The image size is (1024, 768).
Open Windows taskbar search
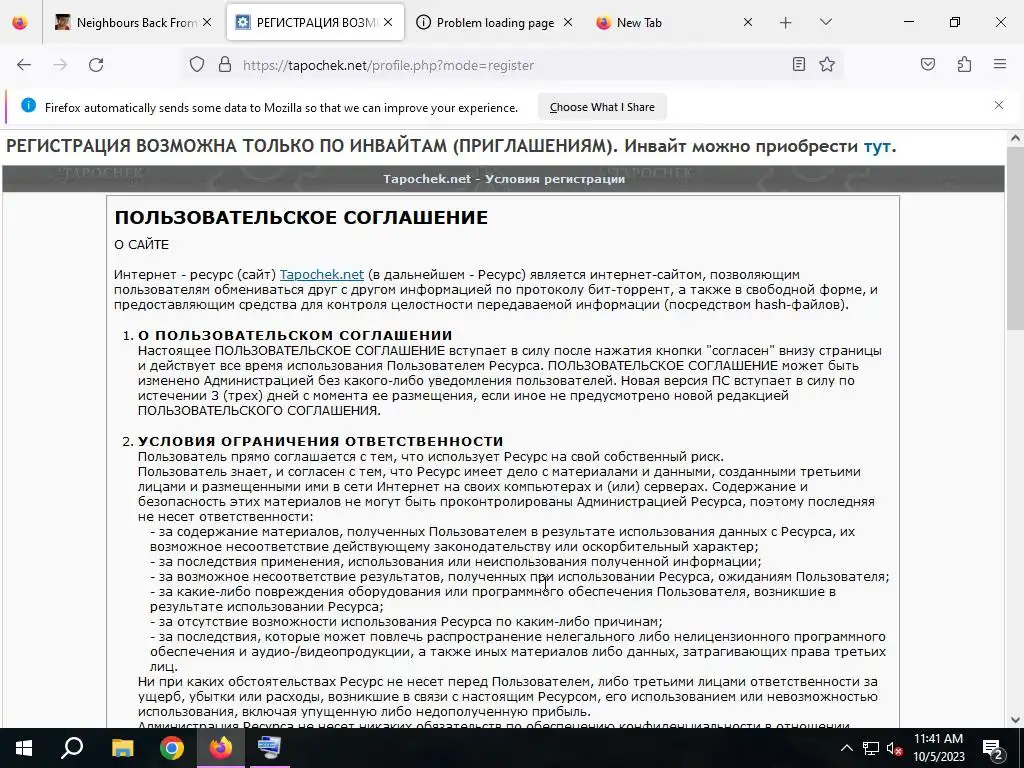72,748
